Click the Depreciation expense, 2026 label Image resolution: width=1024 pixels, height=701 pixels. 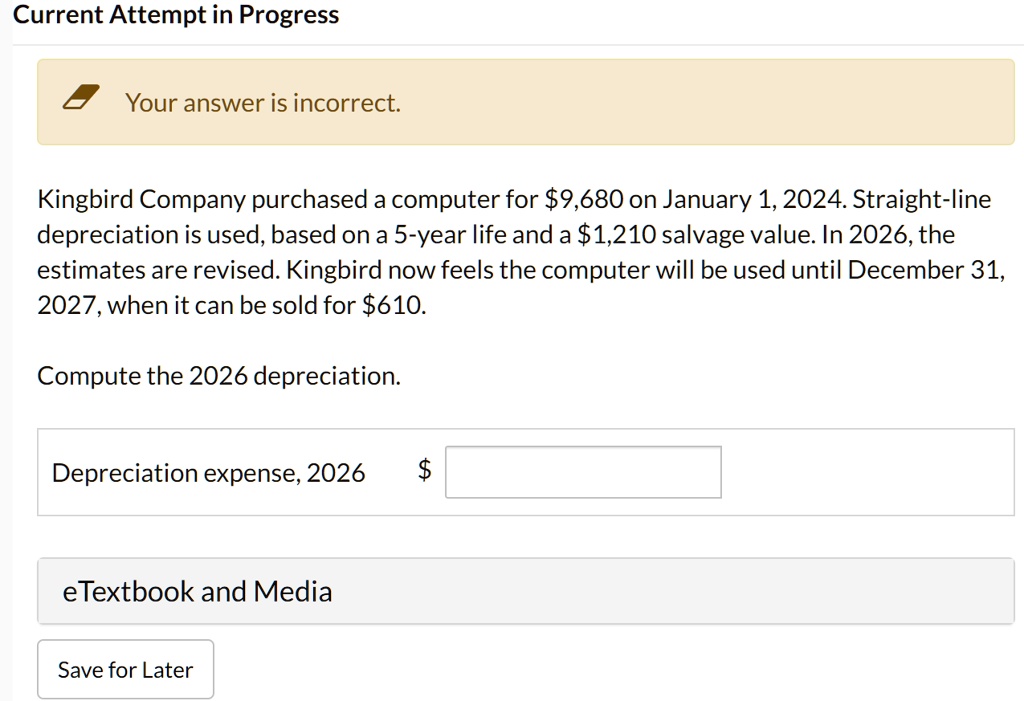[210, 472]
